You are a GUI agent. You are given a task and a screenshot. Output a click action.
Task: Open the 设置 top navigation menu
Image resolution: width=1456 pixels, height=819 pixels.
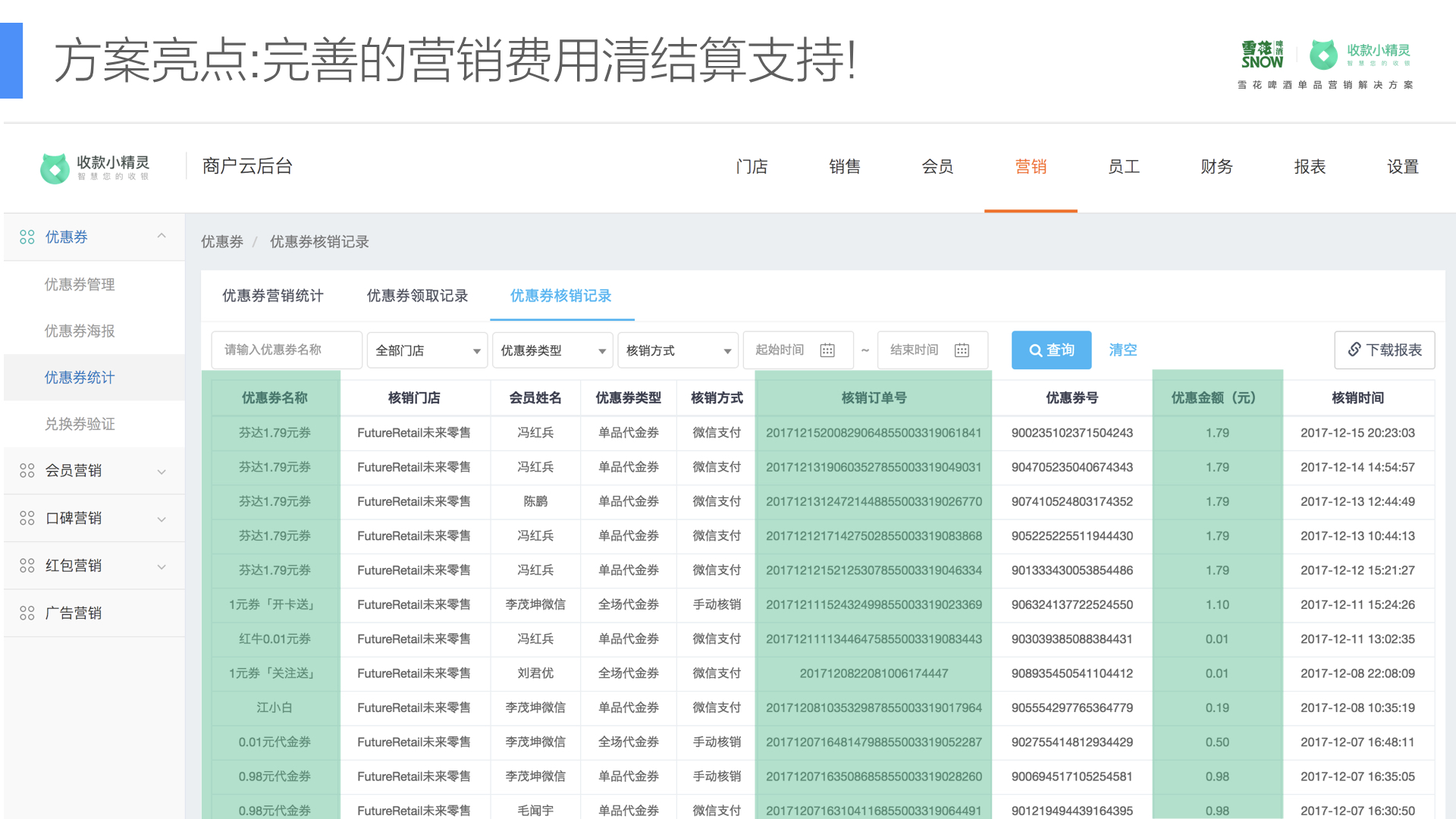[1403, 167]
